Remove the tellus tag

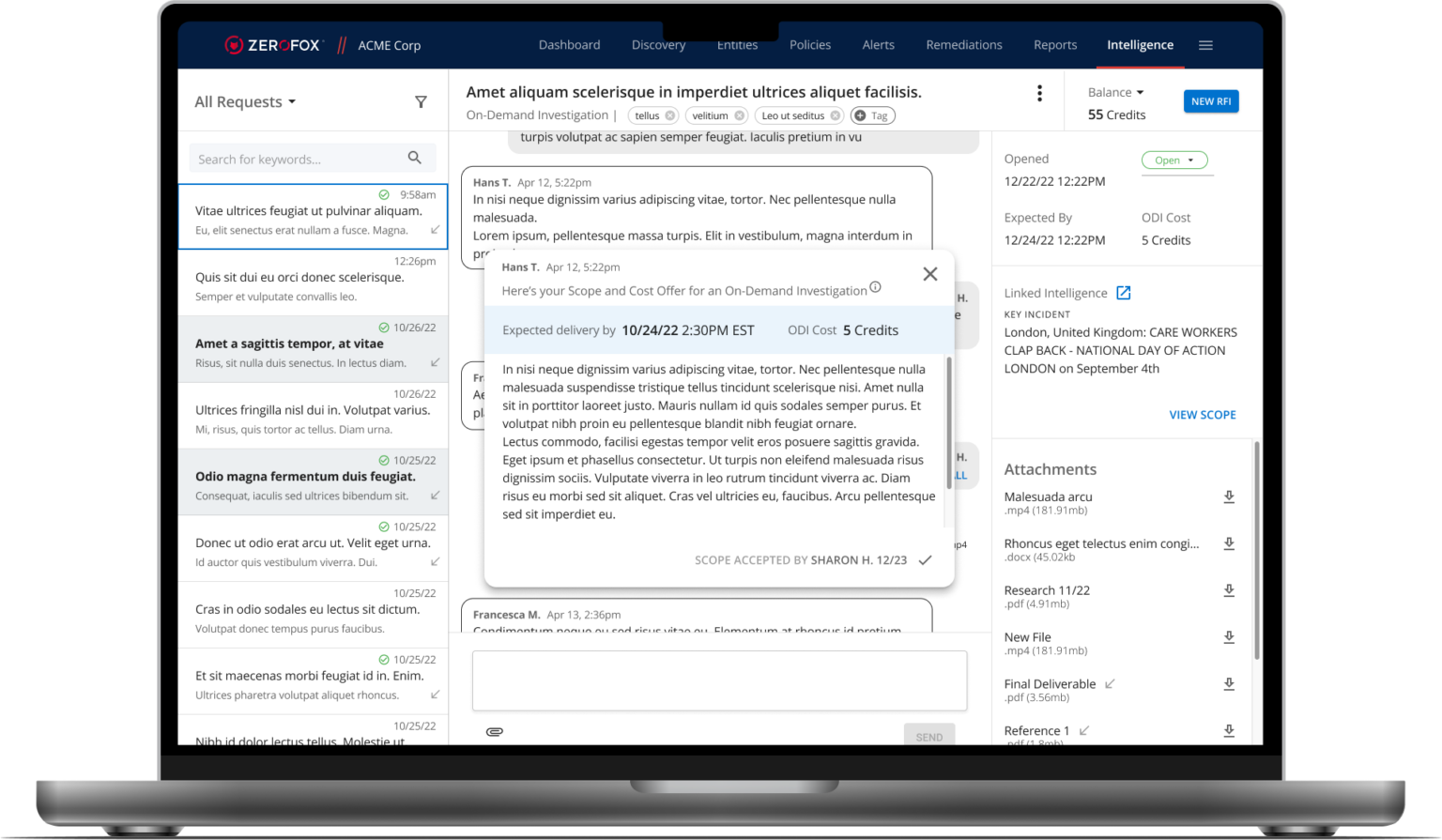click(669, 116)
